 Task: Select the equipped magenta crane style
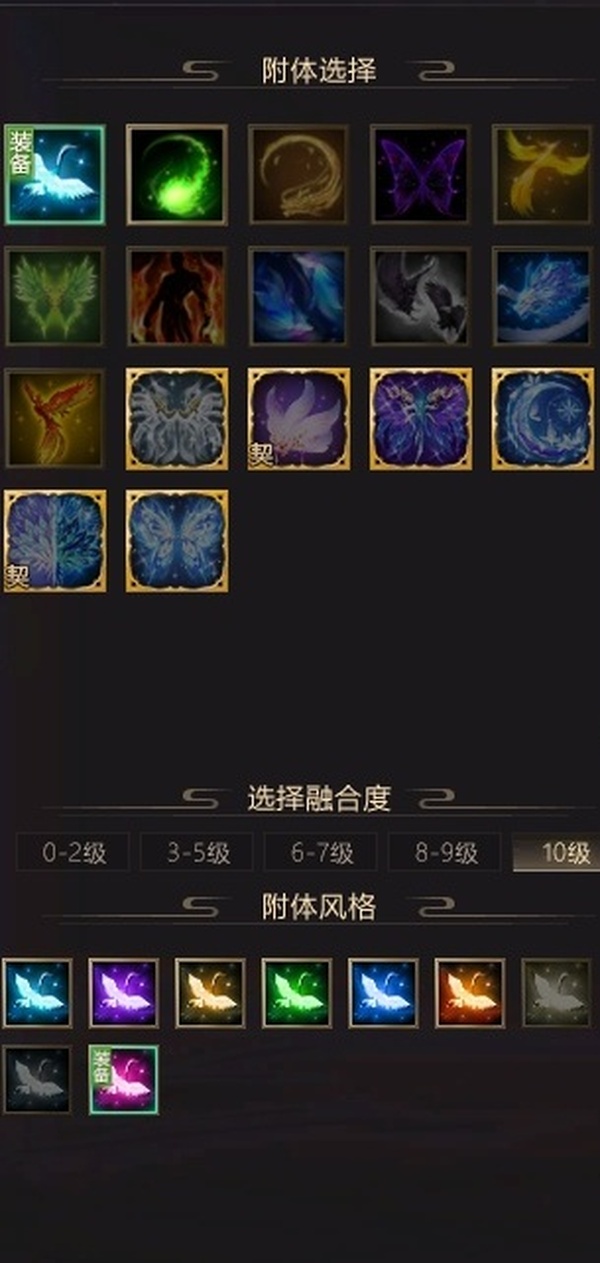[124, 1080]
